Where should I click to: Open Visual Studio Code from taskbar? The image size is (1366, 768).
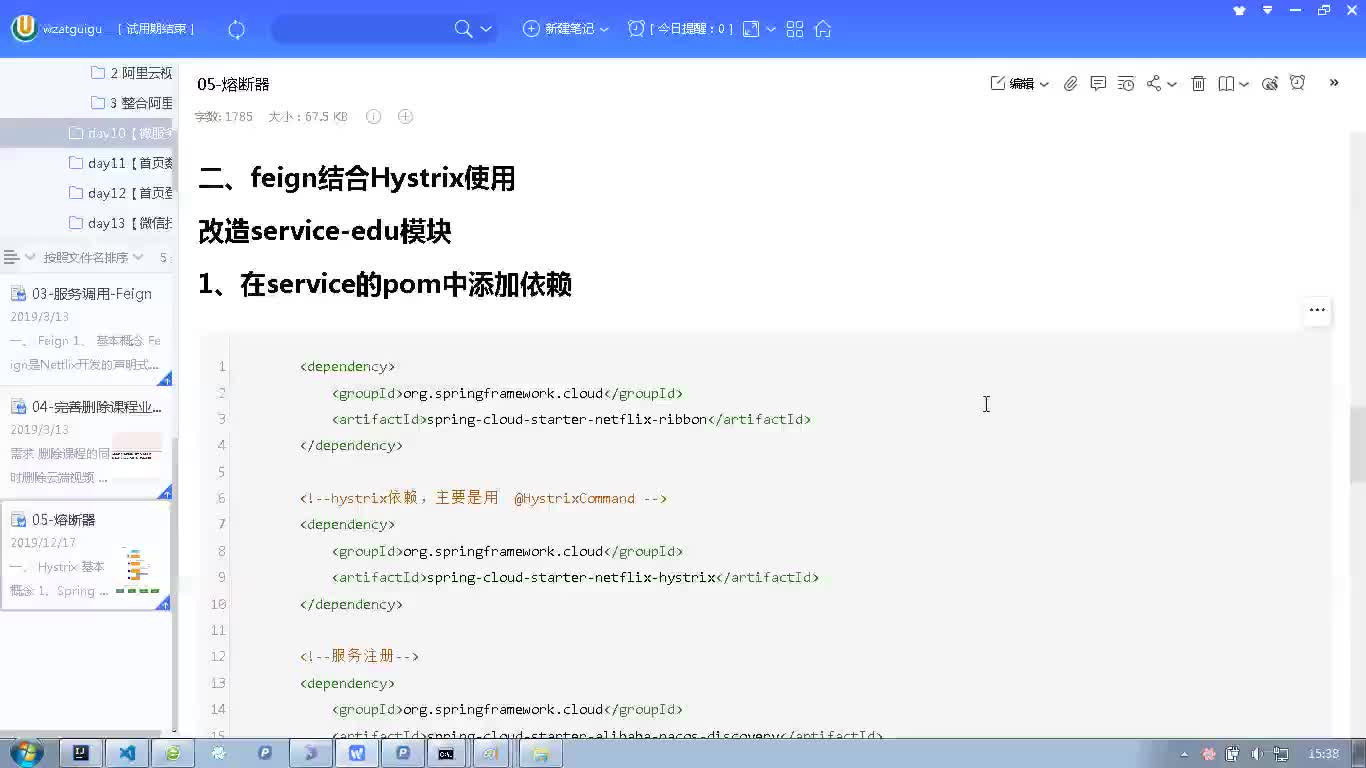click(127, 753)
